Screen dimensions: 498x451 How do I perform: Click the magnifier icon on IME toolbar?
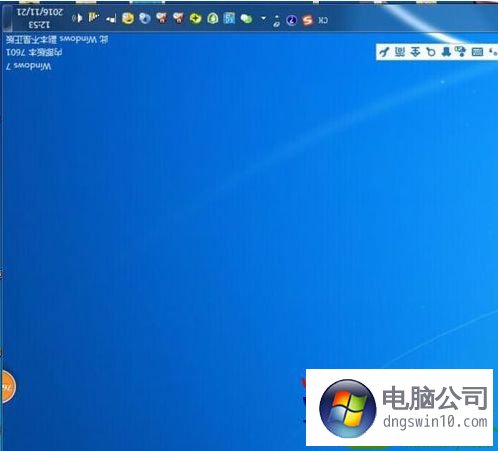[x=431, y=52]
